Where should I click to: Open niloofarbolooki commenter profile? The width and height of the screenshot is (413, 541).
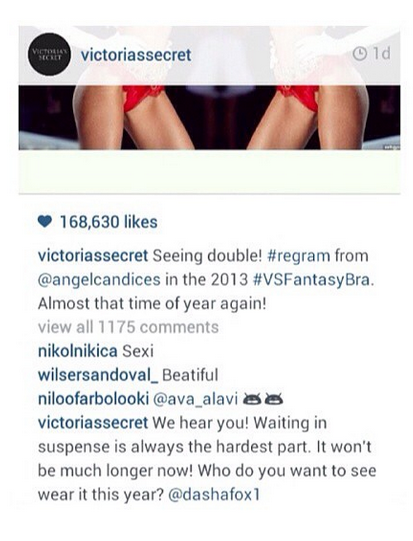(93, 399)
